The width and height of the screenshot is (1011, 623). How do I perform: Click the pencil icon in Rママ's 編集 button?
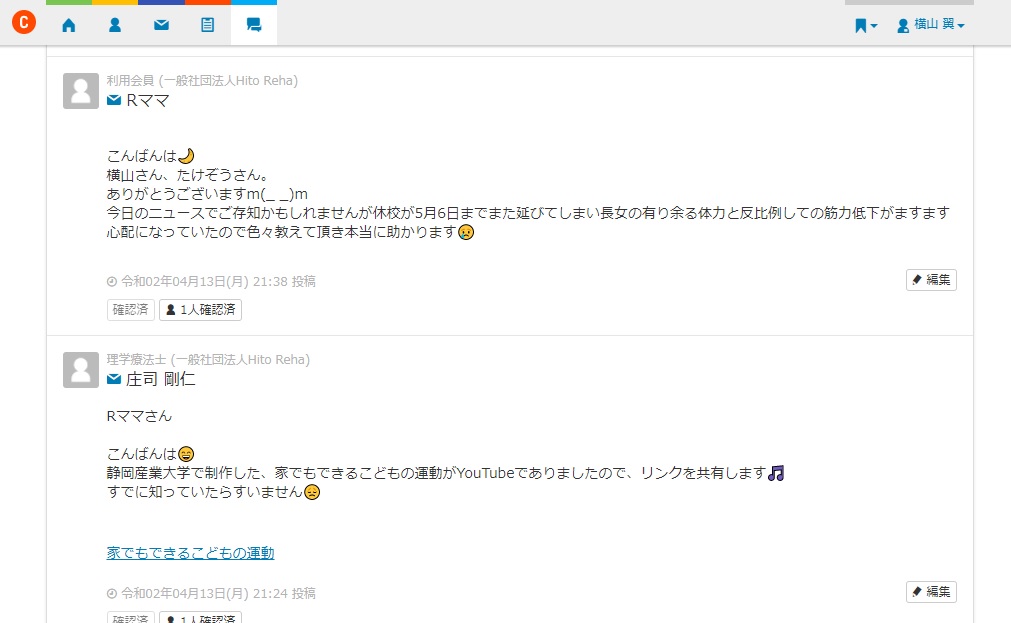(x=917, y=280)
